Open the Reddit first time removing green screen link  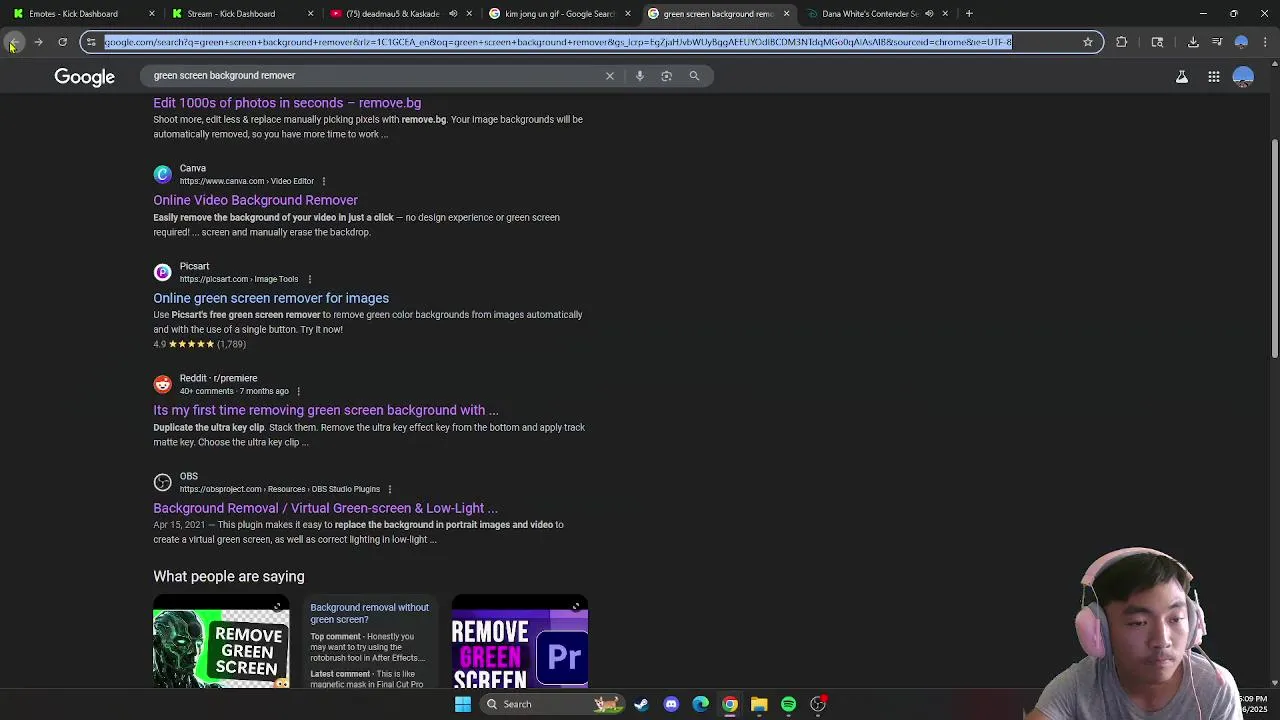[x=326, y=410]
